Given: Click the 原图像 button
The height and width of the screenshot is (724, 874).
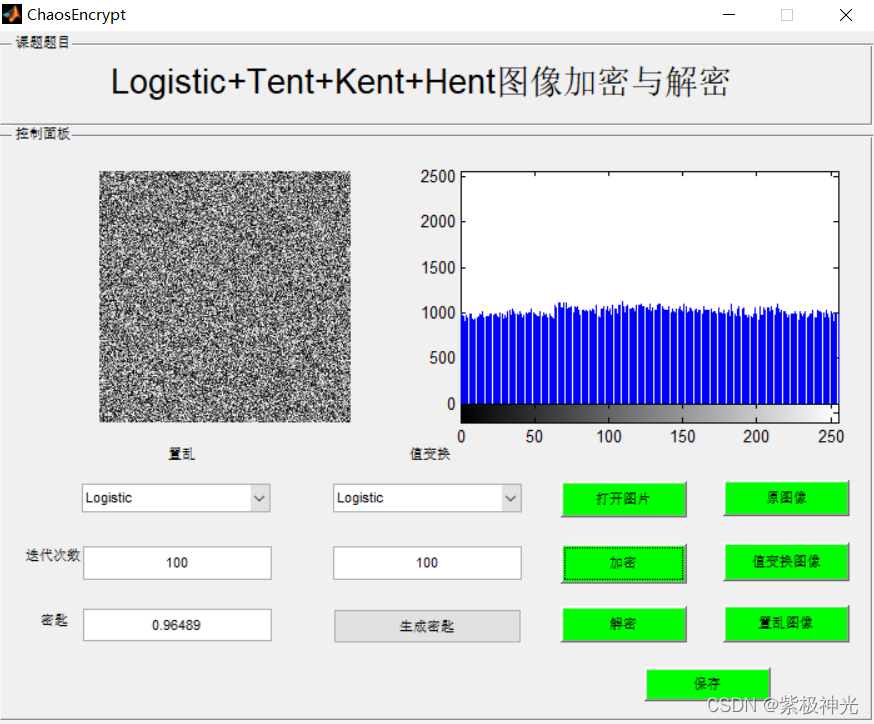Looking at the screenshot, I should pyautogui.click(x=786, y=498).
